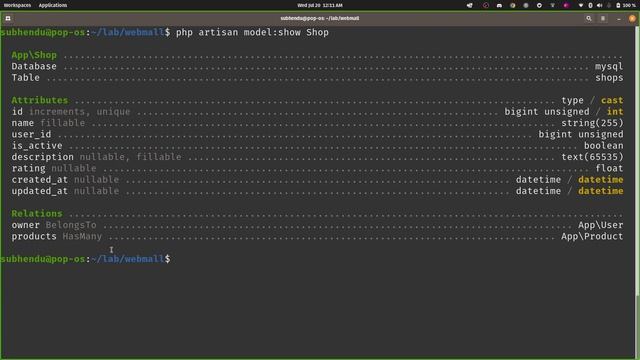Click the white ring tray icon
This screenshot has height=360, width=640.
539,5
